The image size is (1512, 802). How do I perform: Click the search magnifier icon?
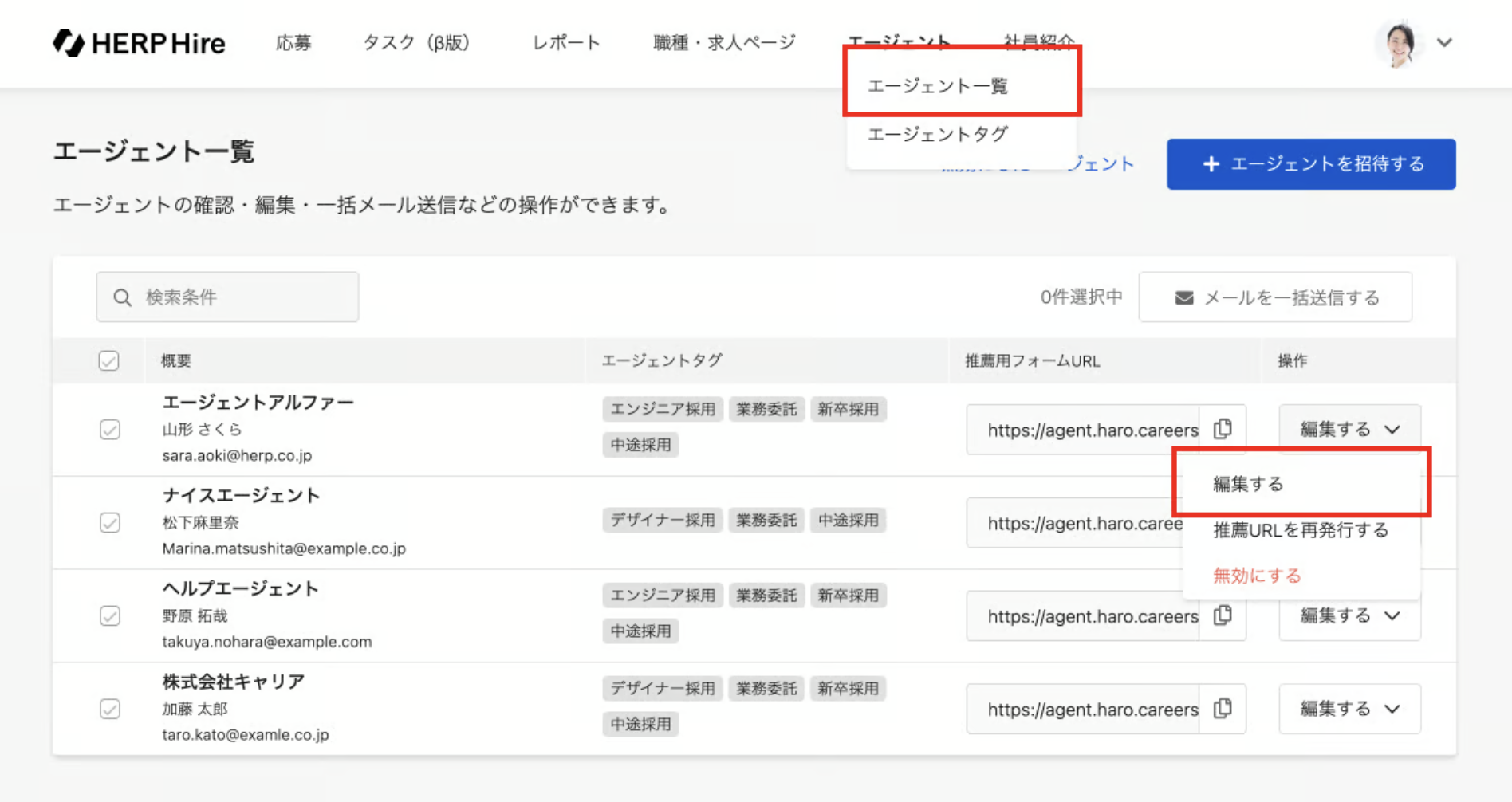pyautogui.click(x=122, y=297)
